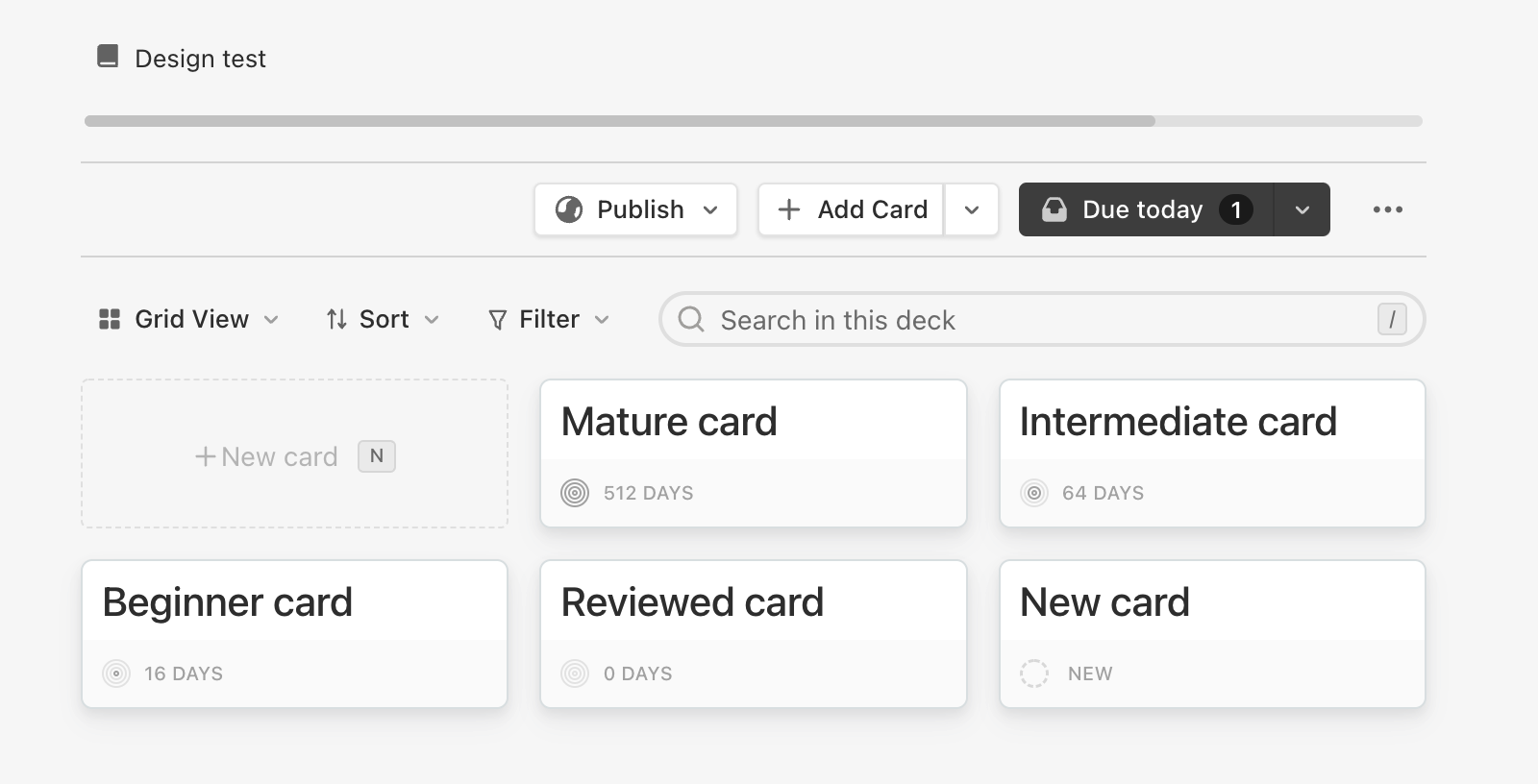Expand the Due today dropdown chevron
This screenshot has width=1538, height=784.
tap(1302, 209)
